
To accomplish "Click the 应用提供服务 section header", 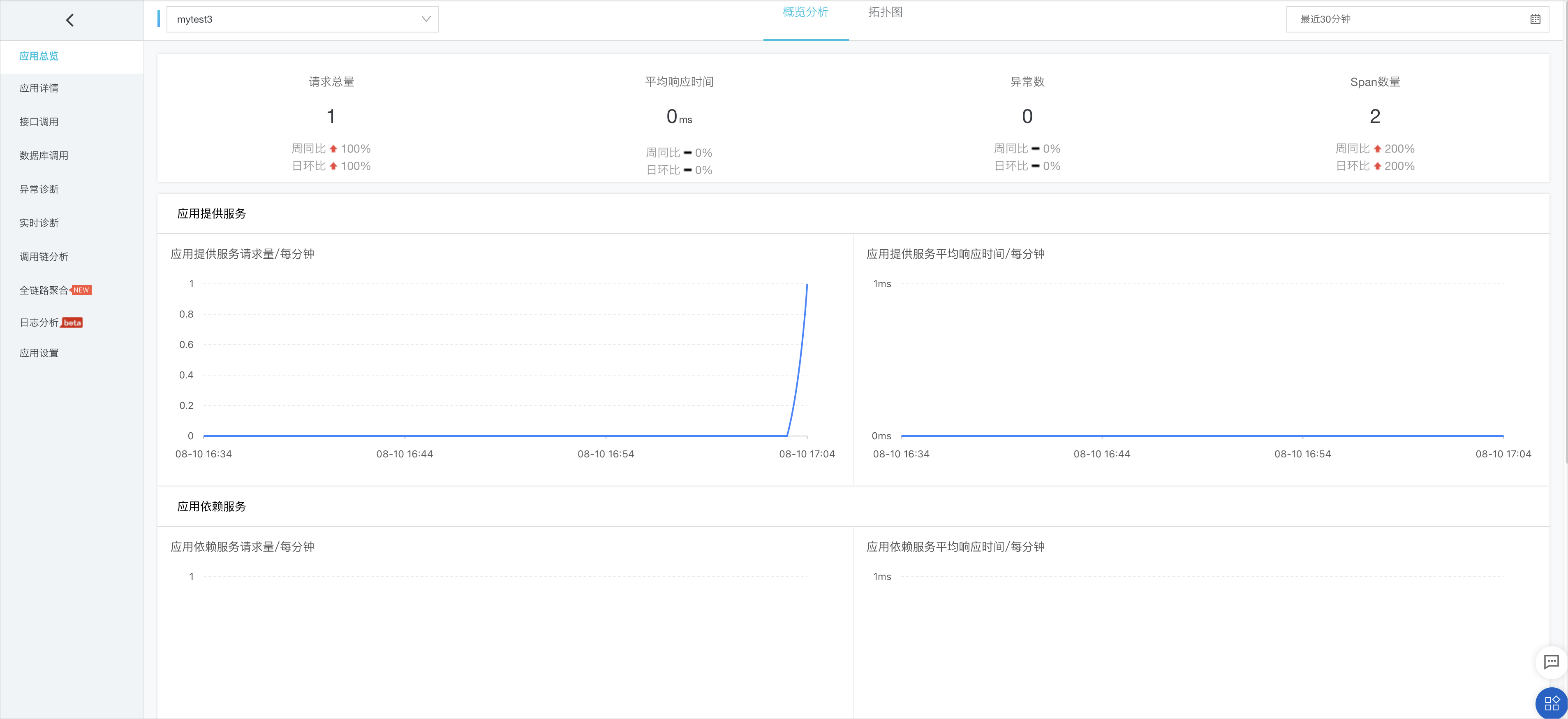I will (211, 214).
